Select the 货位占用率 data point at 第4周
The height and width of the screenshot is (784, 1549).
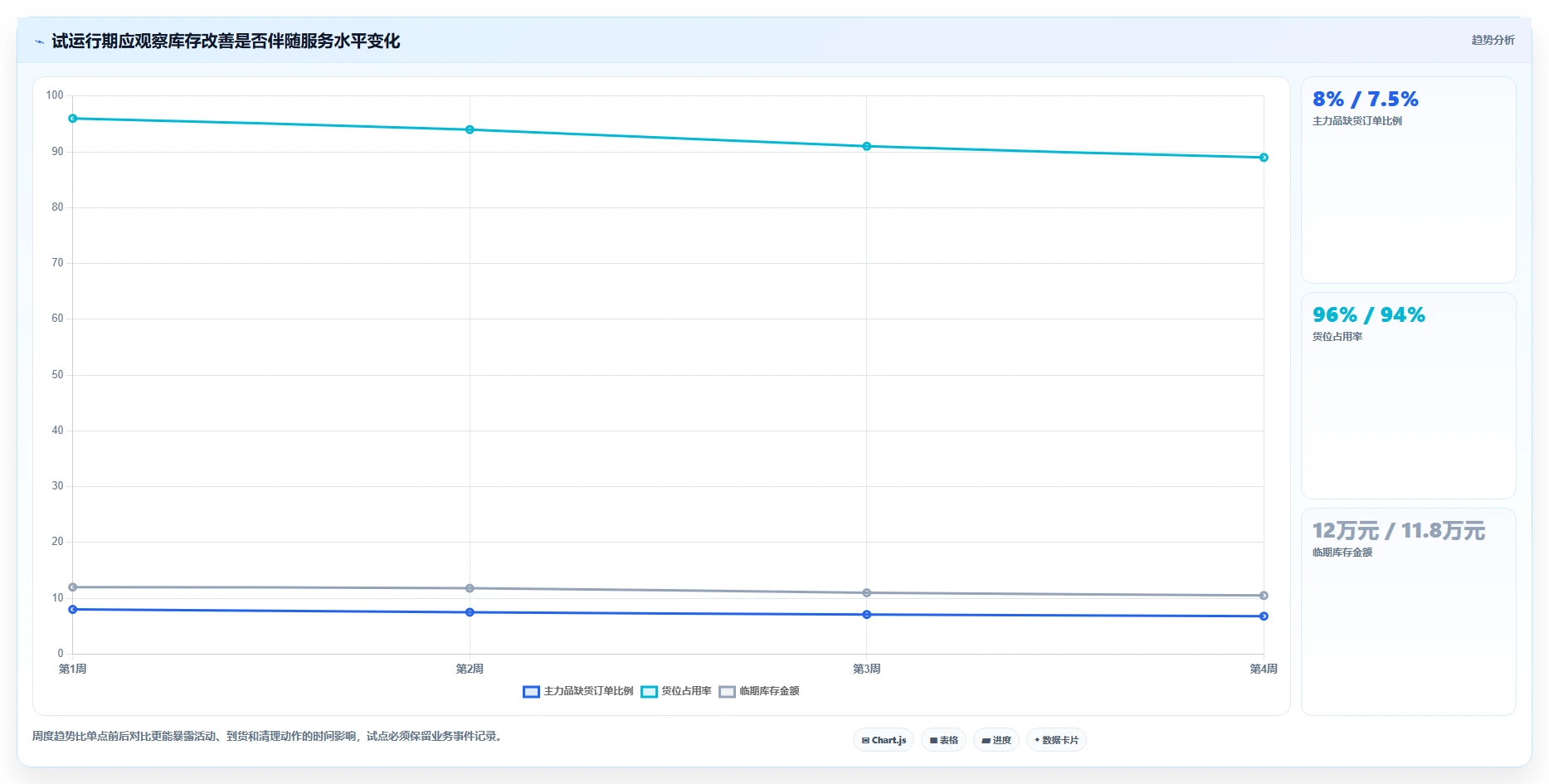coord(1264,158)
